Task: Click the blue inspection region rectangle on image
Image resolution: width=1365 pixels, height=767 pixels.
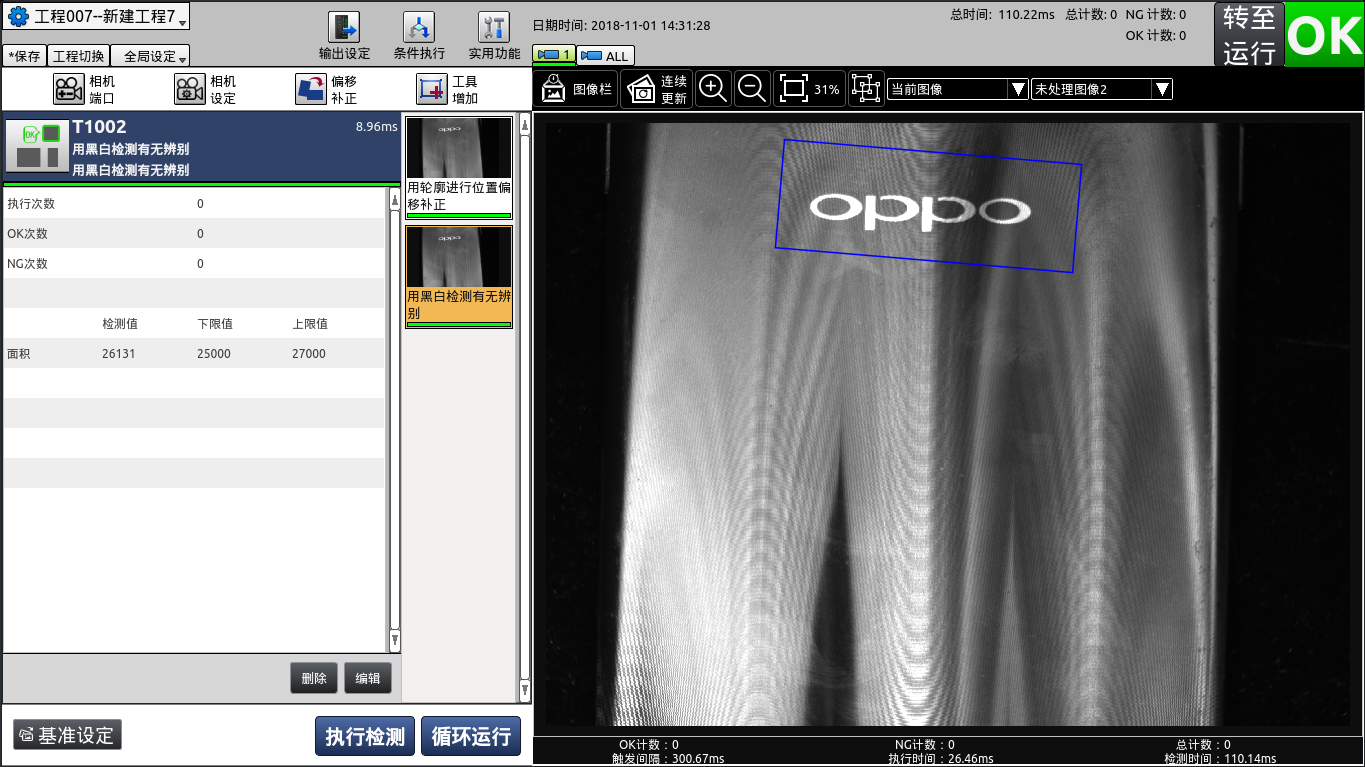Action: pyautogui.click(x=928, y=206)
